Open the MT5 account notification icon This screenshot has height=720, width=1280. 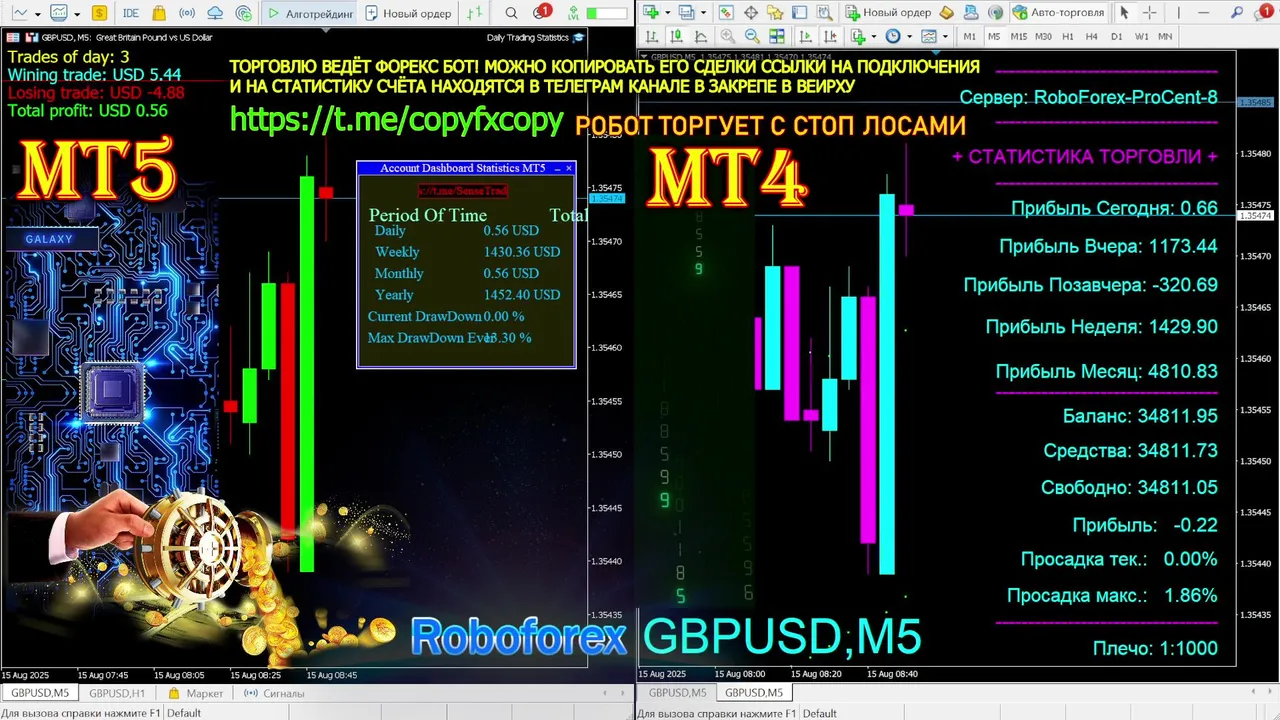(541, 12)
